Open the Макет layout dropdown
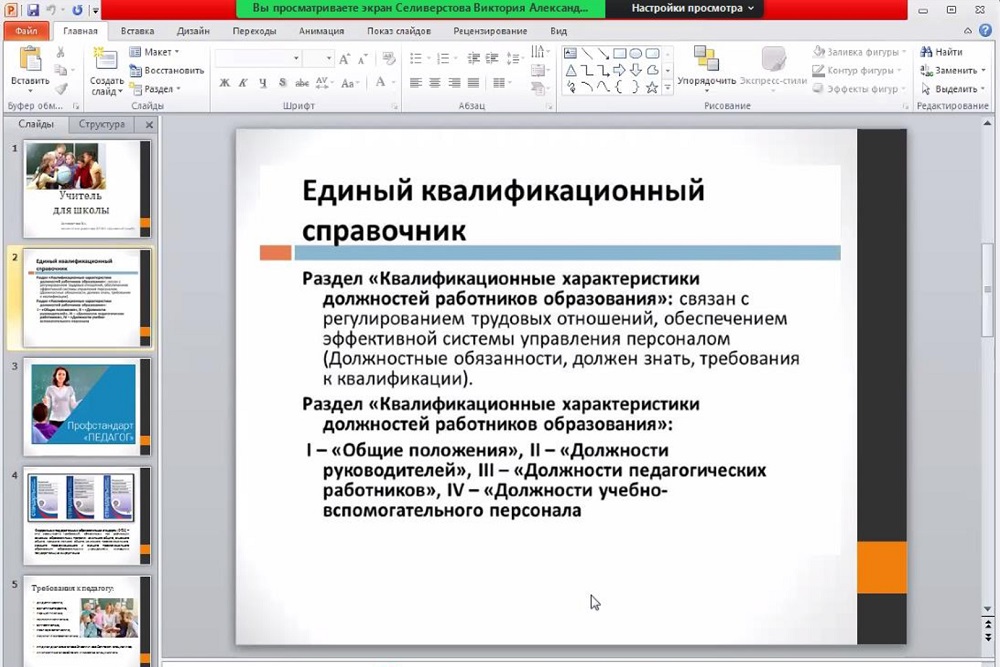 (x=158, y=52)
